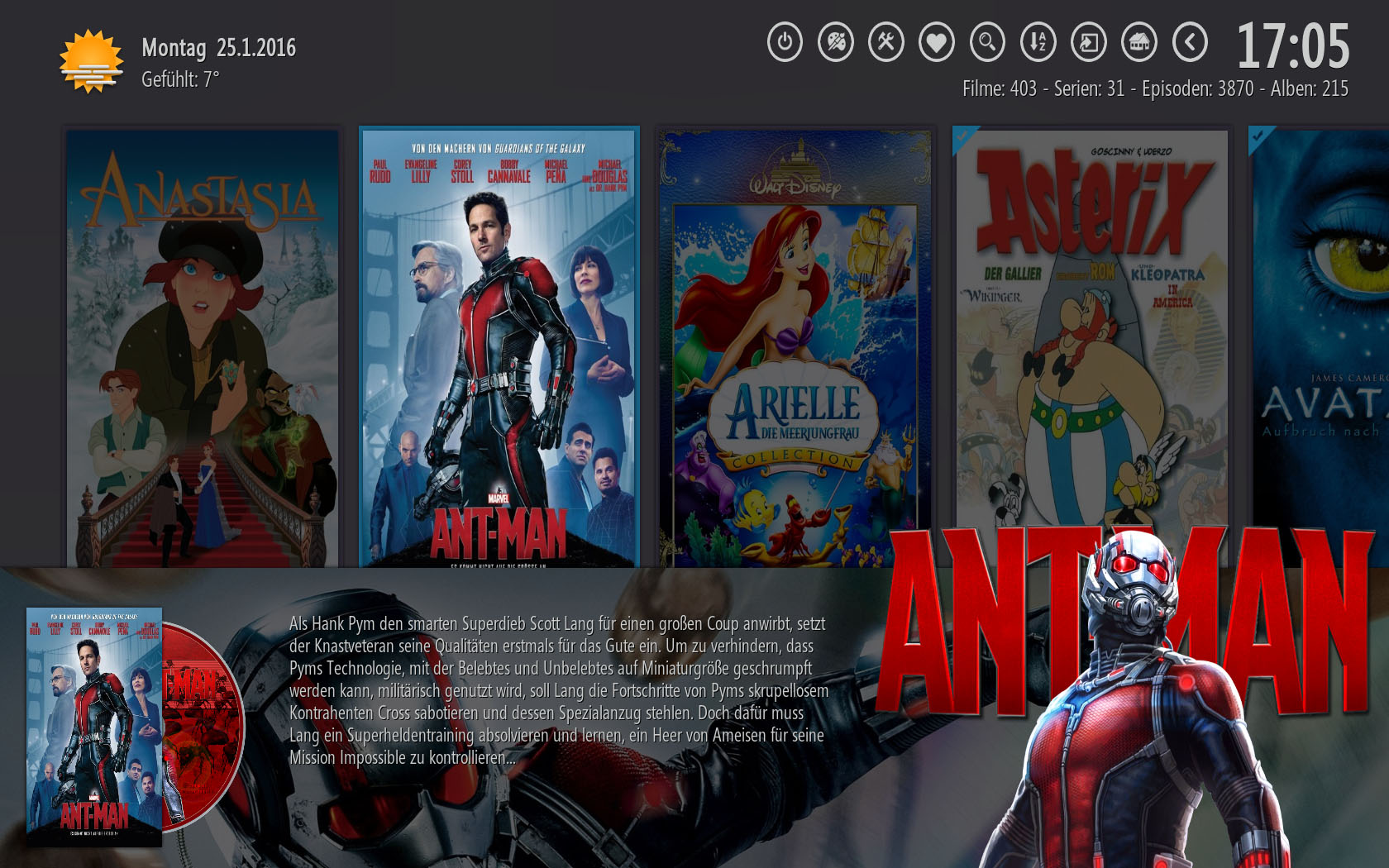Go to the home screen icon
1389x868 pixels.
pos(1139,42)
